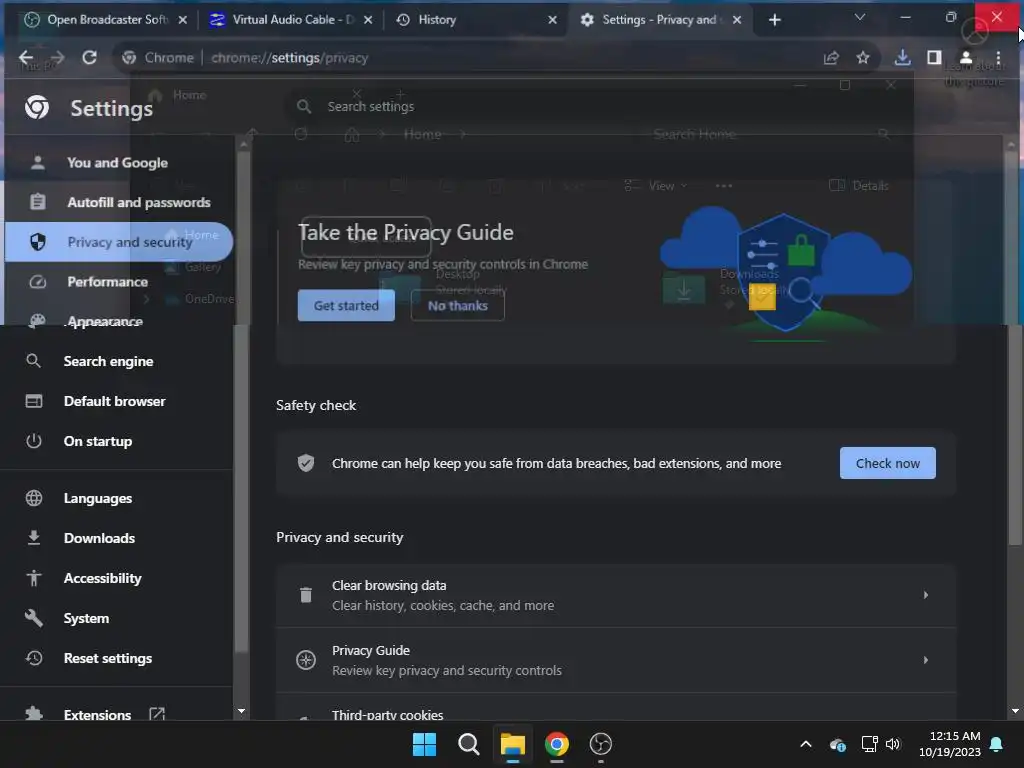Dismiss Privacy Guide with No thanks
The height and width of the screenshot is (768, 1024).
458,306
